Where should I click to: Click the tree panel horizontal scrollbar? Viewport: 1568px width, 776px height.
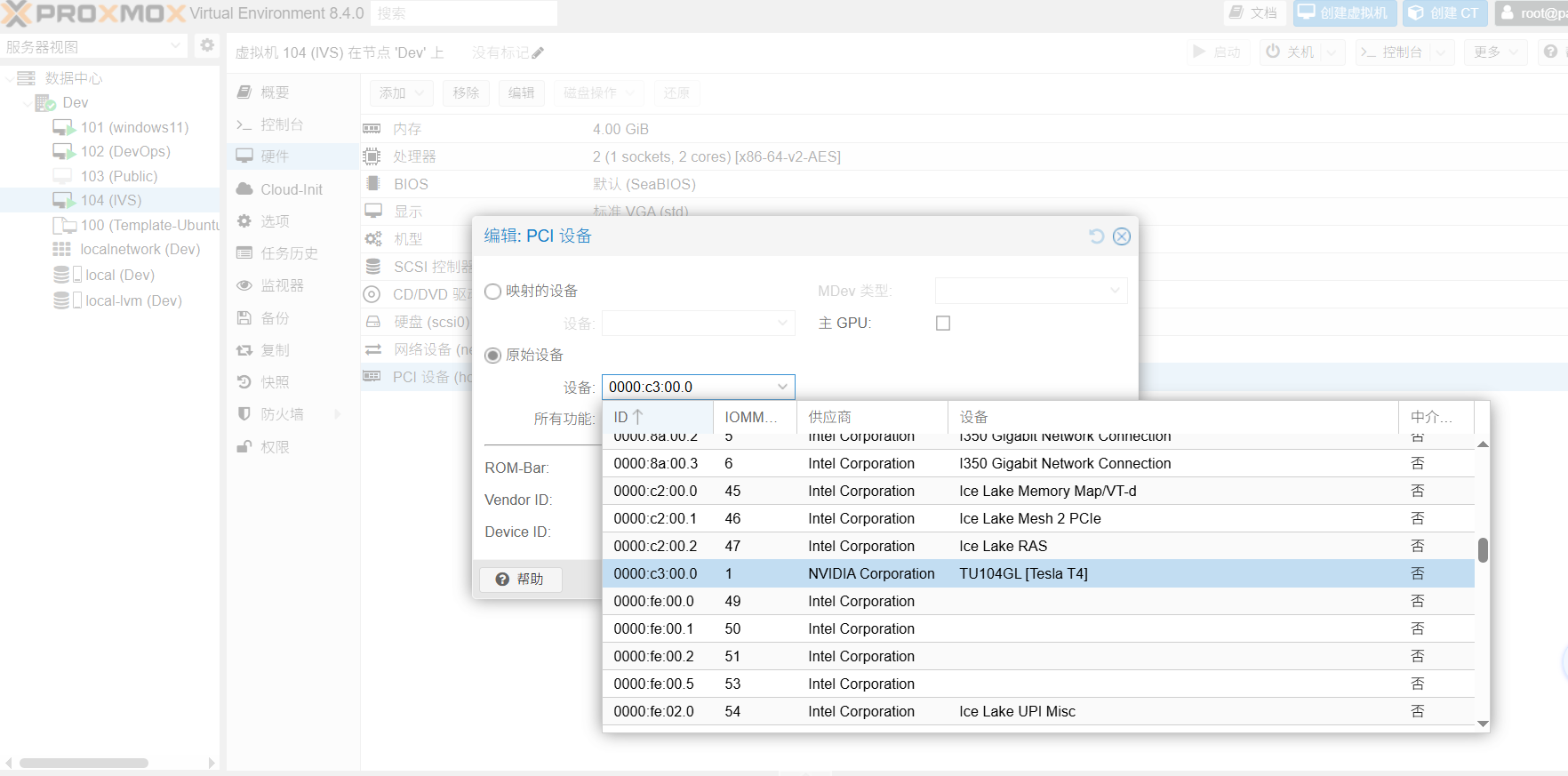84,763
